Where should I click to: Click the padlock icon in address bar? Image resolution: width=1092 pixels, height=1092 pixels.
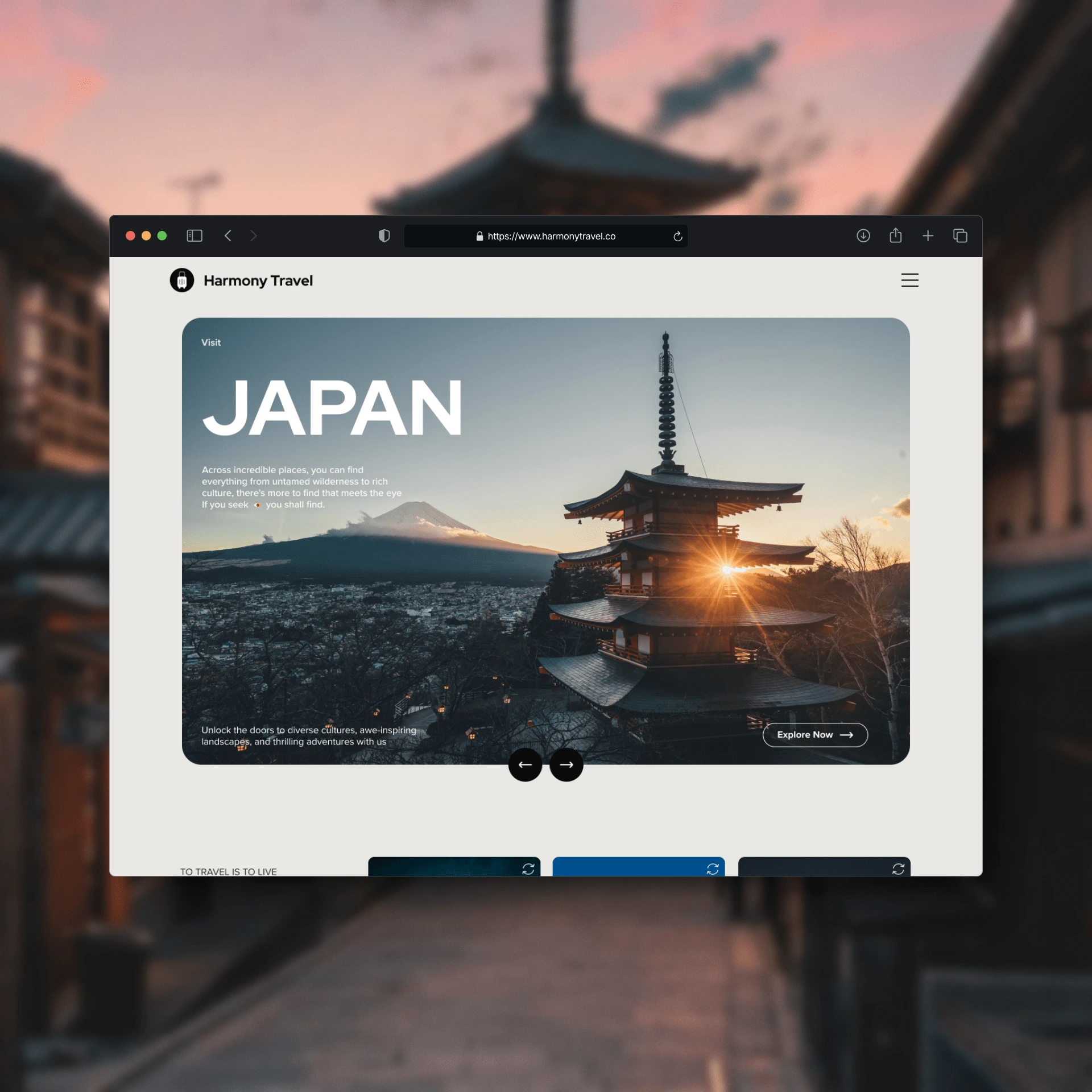point(479,236)
